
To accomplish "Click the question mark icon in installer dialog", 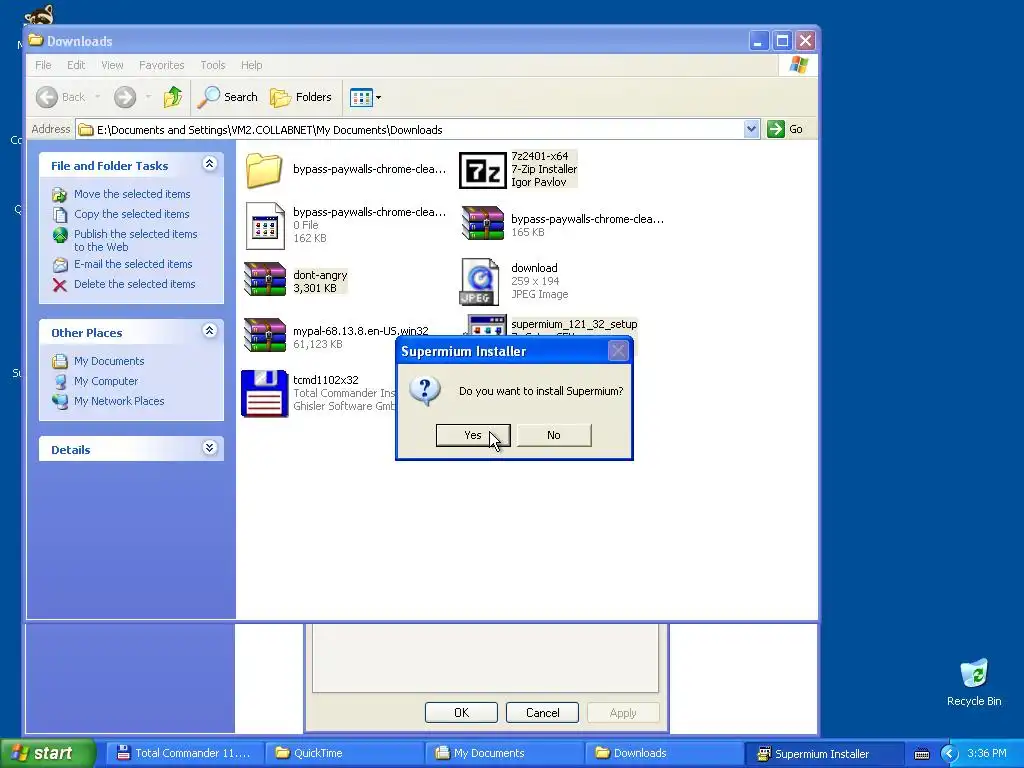I will click(424, 391).
